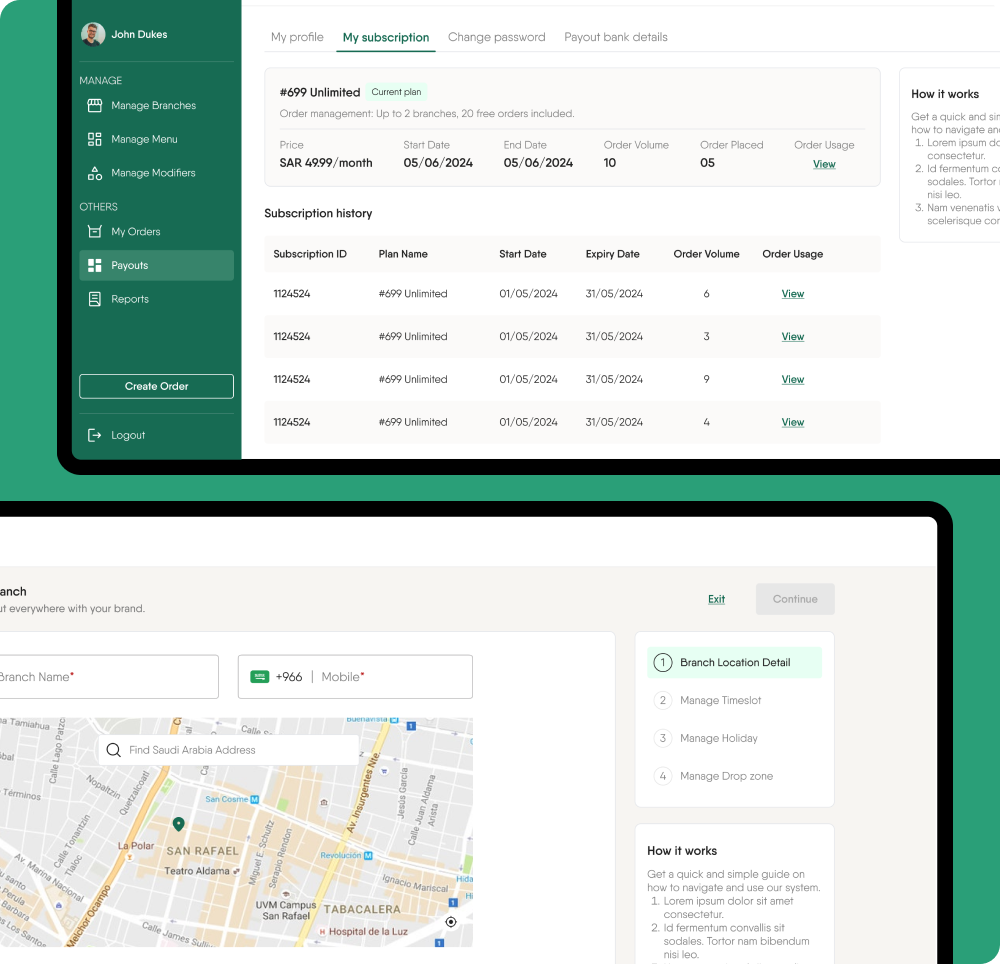The image size is (1000, 964).
Task: Click +966 country code selector
Action: [289, 676]
